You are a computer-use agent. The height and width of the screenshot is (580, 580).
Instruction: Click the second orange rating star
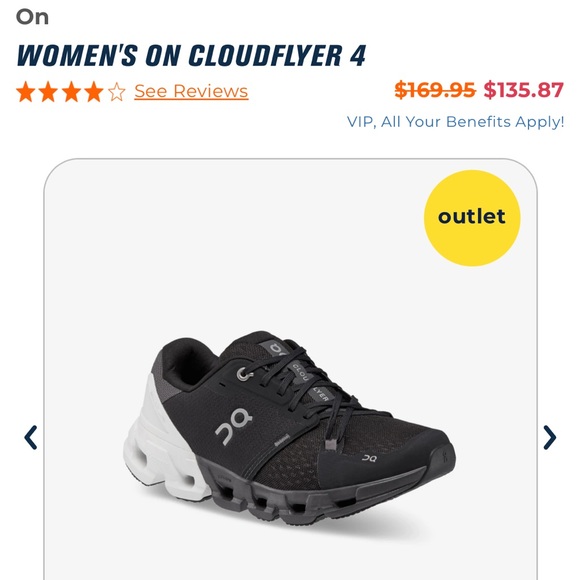(48, 91)
